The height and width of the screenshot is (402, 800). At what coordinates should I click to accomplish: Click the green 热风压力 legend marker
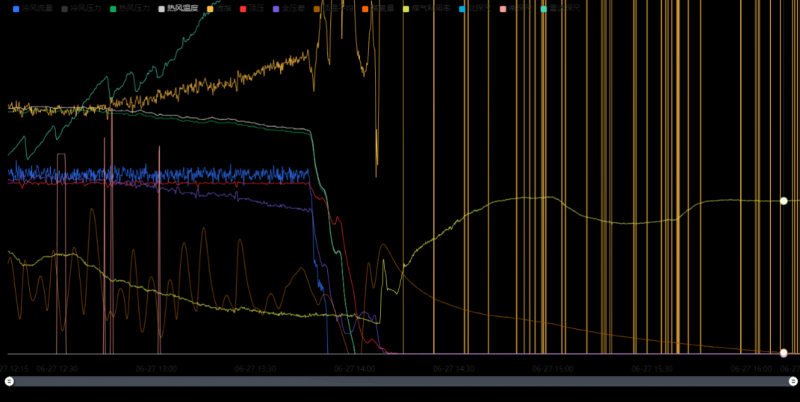tap(114, 8)
